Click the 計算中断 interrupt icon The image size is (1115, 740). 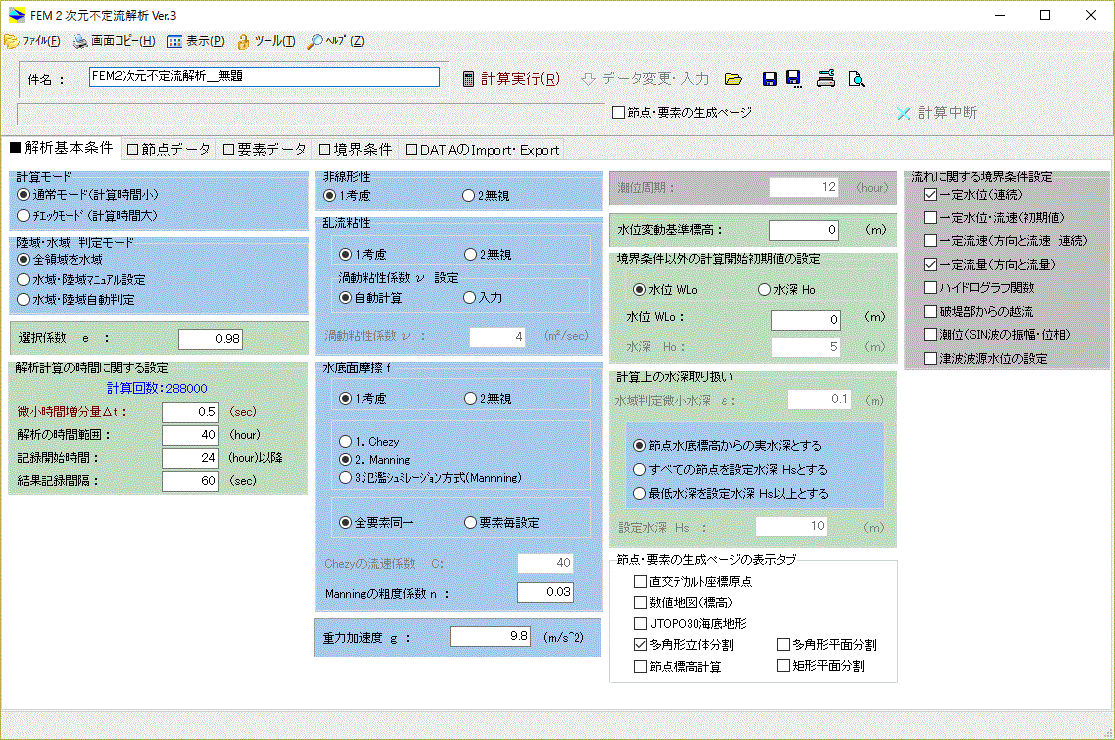(903, 113)
